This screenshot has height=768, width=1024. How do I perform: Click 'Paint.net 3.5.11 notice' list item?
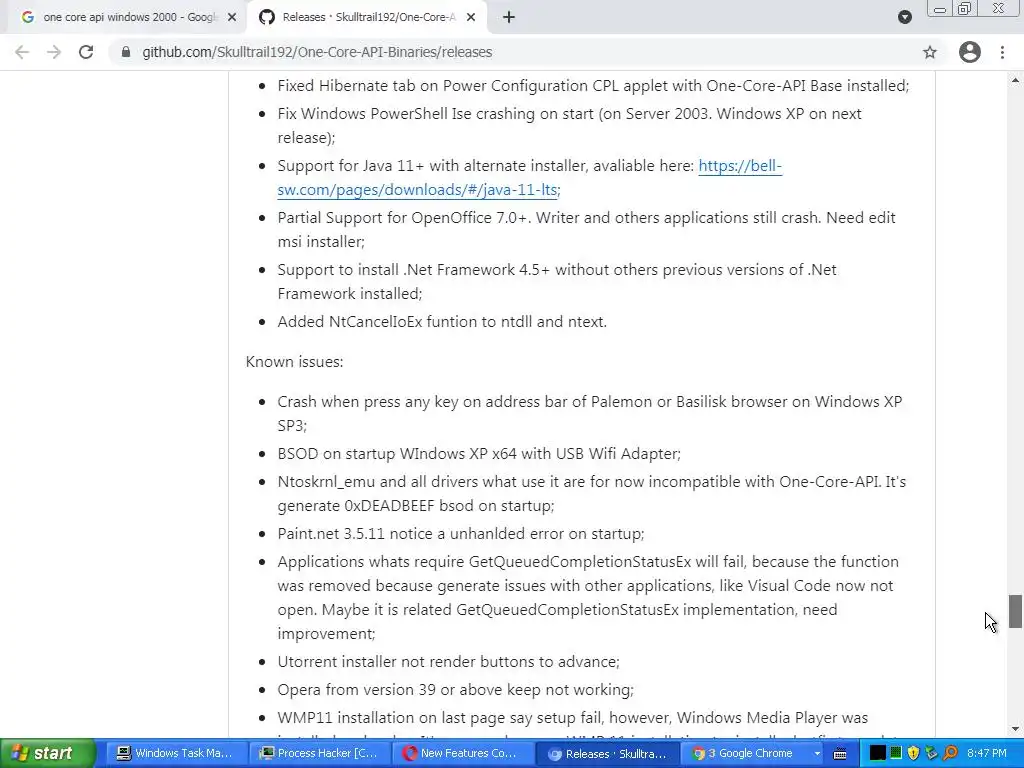461,534
